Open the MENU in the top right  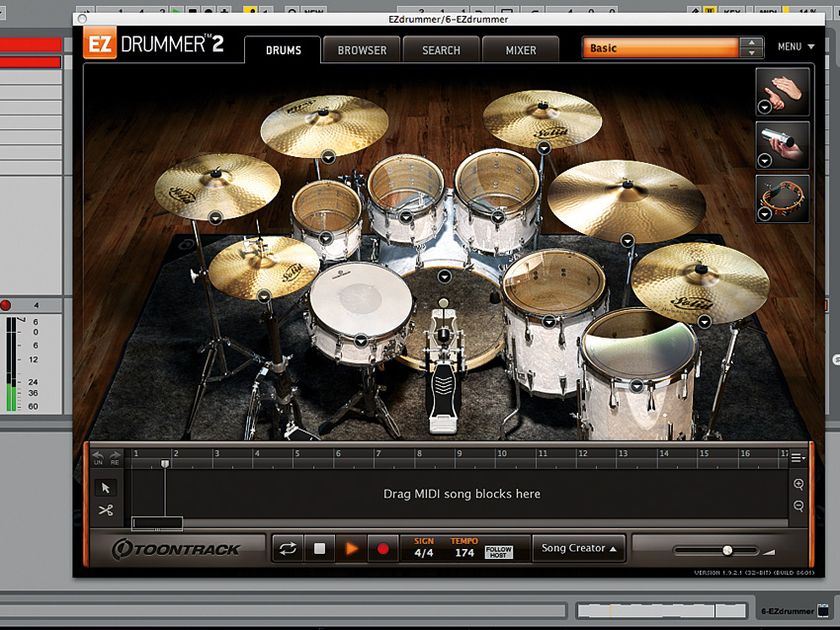coord(794,46)
